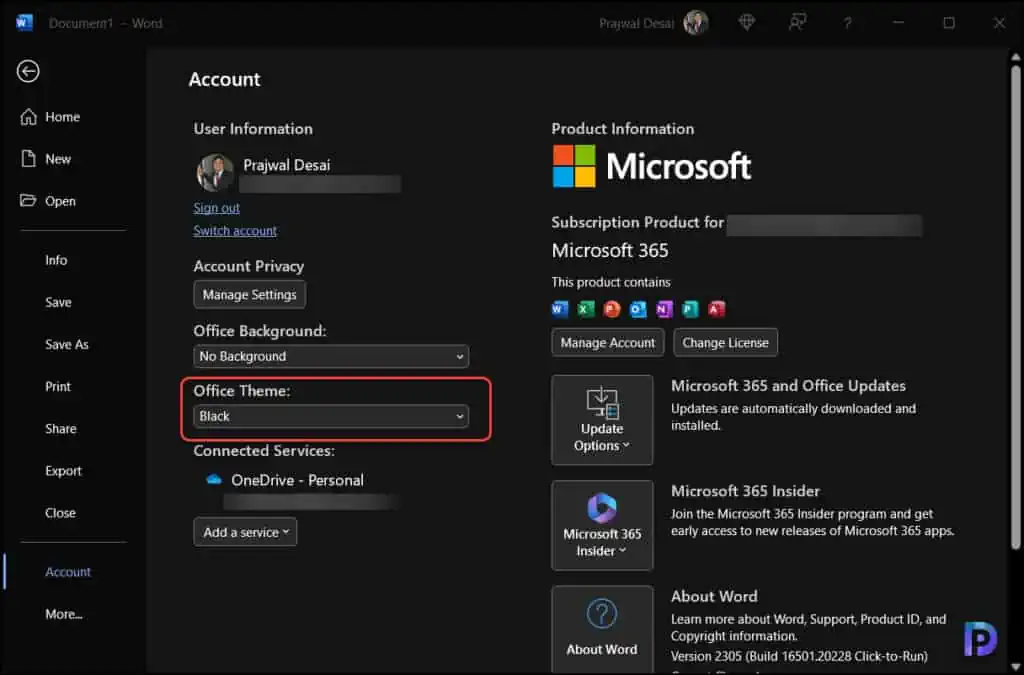Image resolution: width=1024 pixels, height=675 pixels.
Task: Choose Save As in the sidebar
Action: 67,345
